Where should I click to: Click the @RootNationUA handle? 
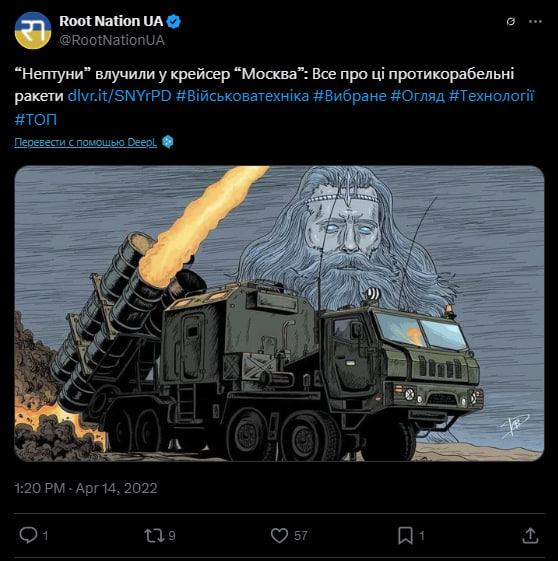coord(112,40)
